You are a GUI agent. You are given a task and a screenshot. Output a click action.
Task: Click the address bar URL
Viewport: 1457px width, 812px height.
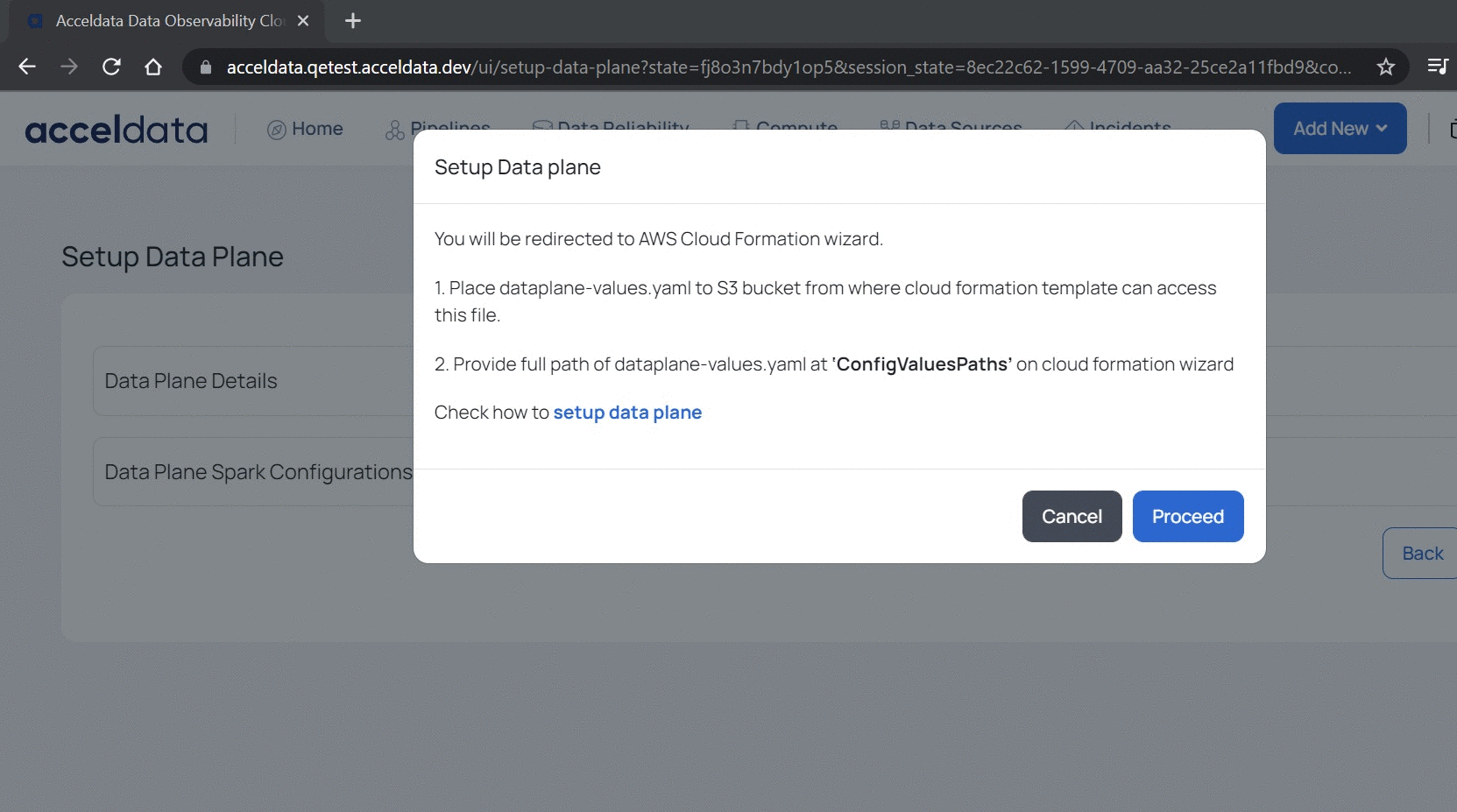coord(789,67)
